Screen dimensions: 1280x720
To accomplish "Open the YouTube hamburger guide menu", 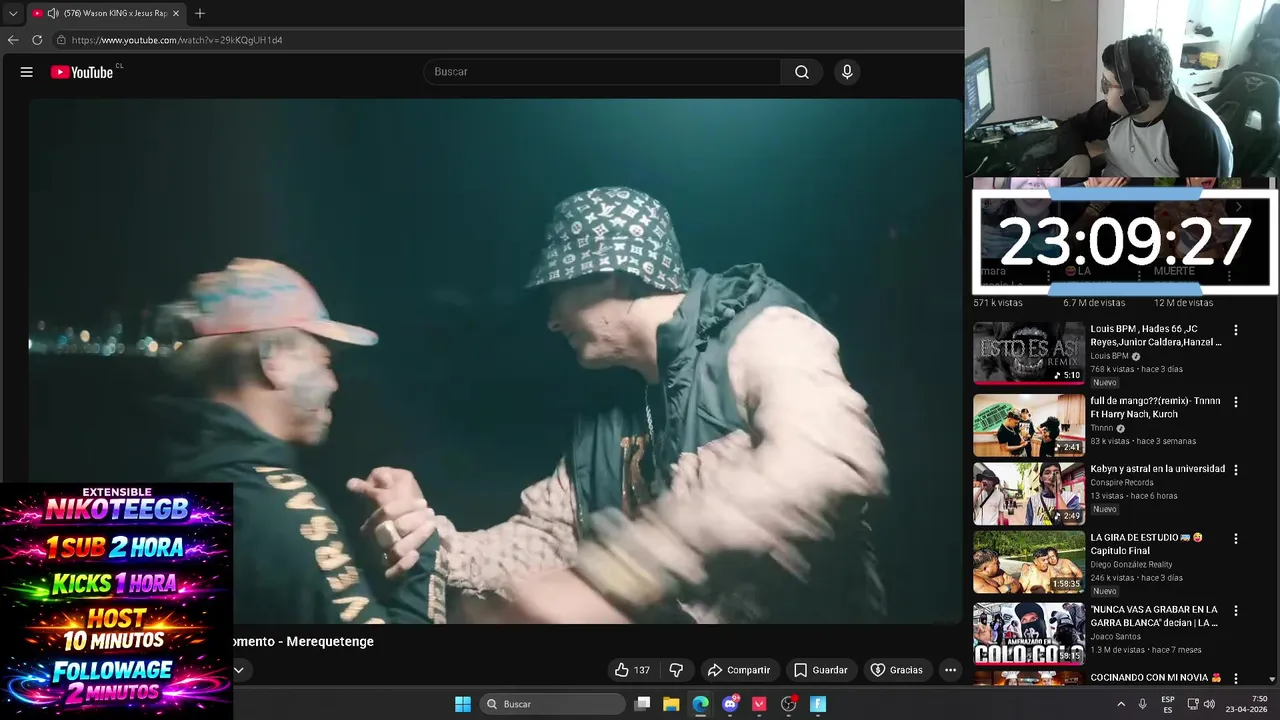I will pyautogui.click(x=27, y=72).
